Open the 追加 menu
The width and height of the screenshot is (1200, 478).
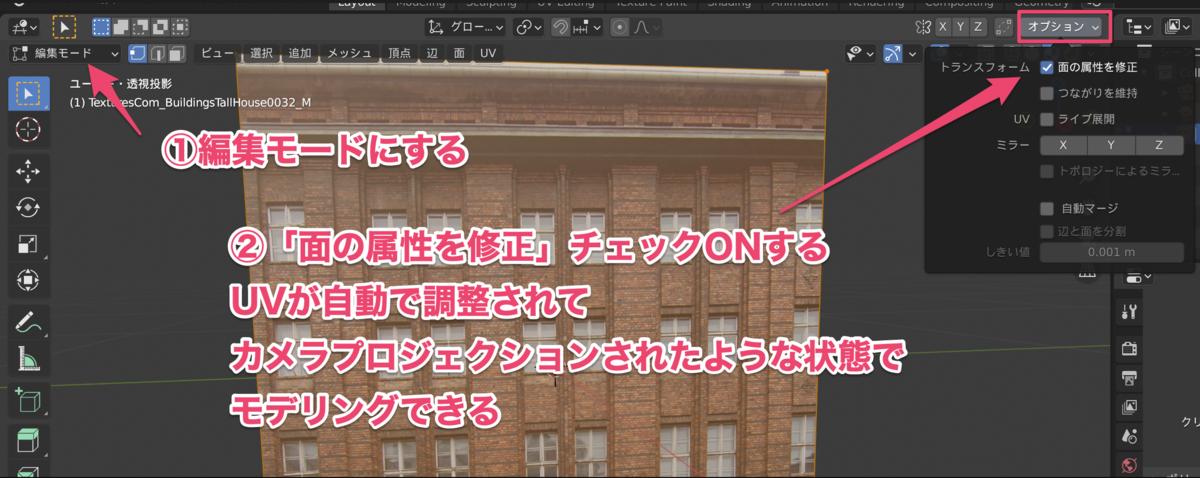[x=300, y=53]
